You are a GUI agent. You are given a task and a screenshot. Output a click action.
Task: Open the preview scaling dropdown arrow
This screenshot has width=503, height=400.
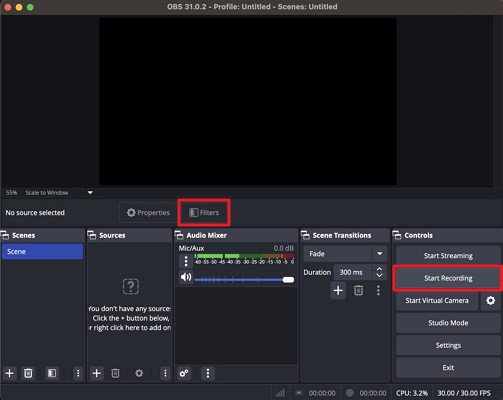(90, 193)
